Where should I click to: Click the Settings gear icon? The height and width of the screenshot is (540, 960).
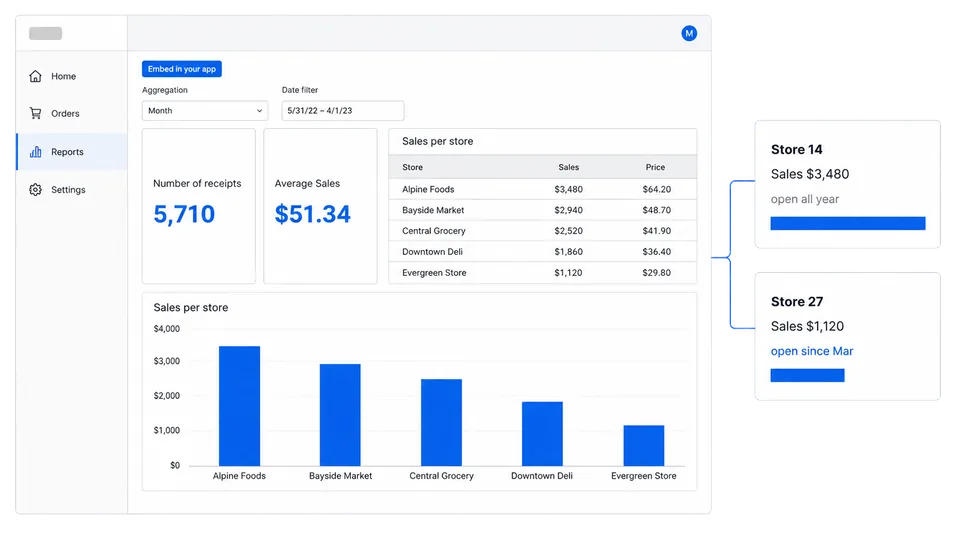click(x=36, y=190)
